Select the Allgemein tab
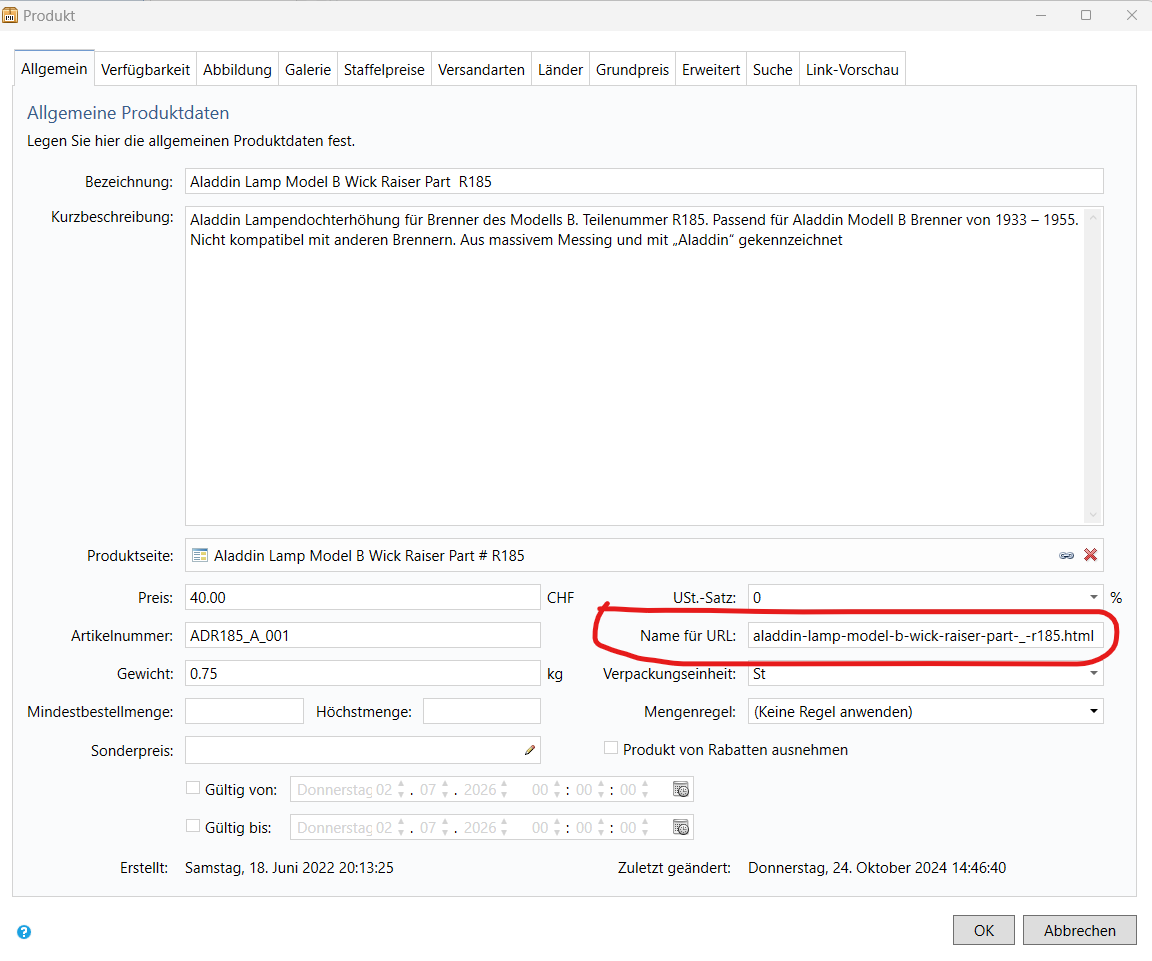 54,69
